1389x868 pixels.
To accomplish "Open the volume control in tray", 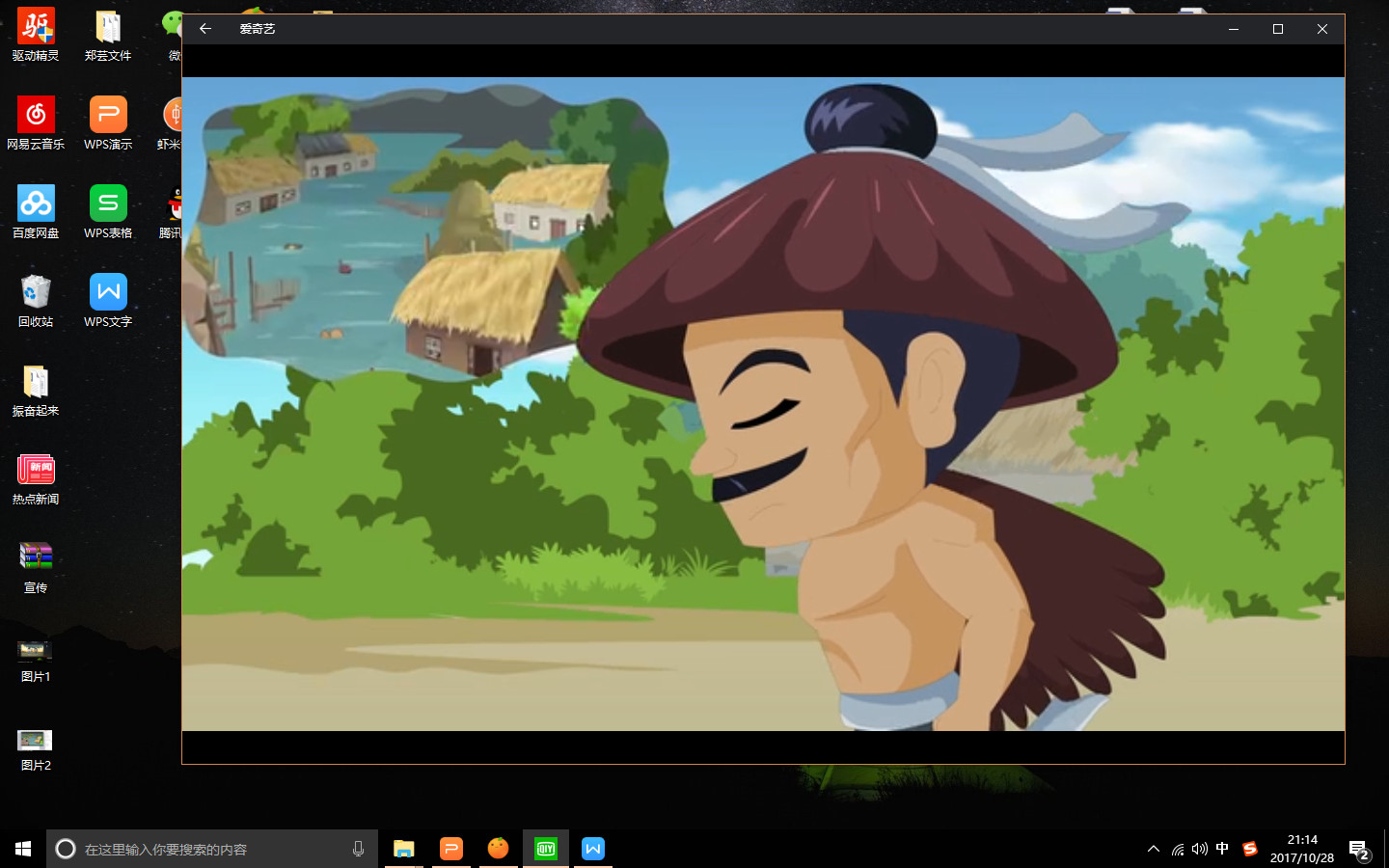I will click(1200, 849).
